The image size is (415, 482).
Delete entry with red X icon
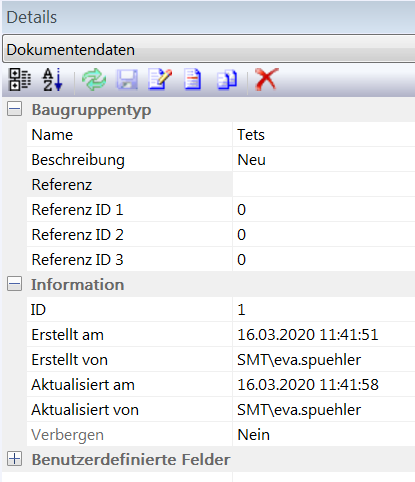[x=266, y=79]
